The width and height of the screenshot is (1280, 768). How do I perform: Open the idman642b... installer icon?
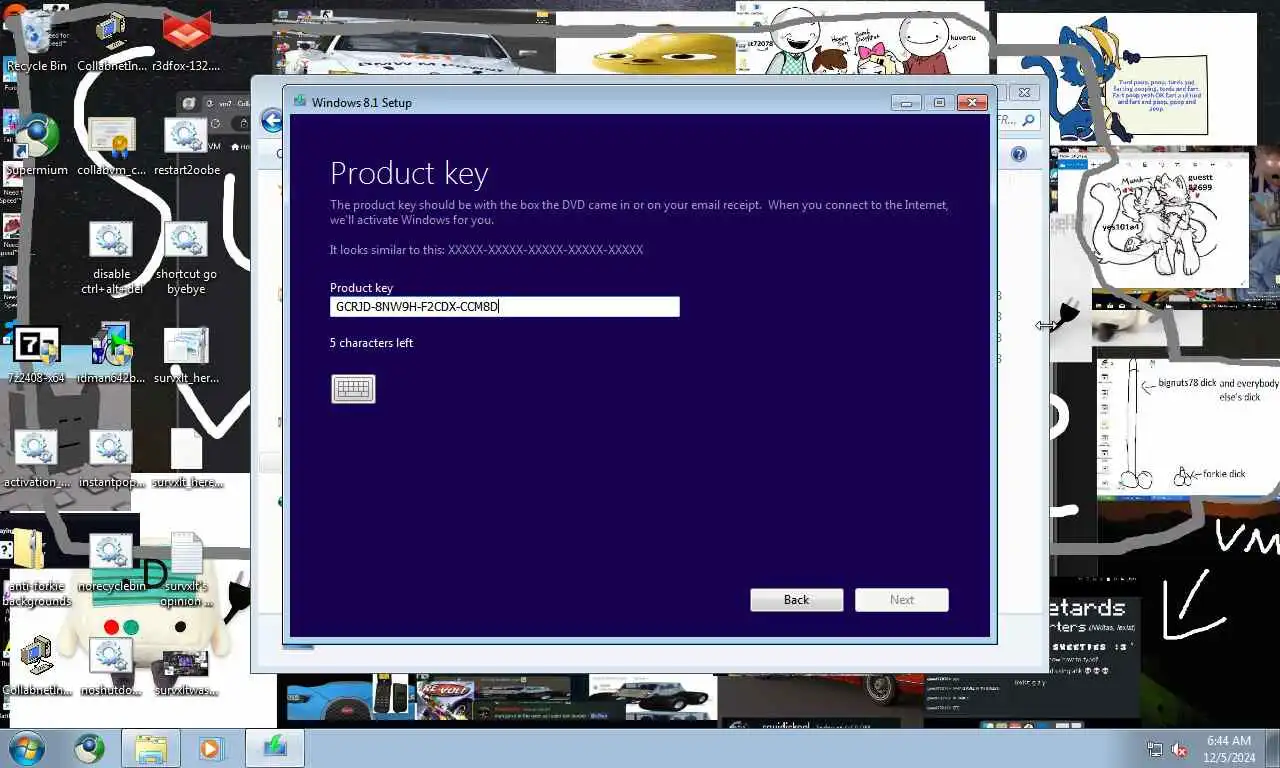click(111, 353)
